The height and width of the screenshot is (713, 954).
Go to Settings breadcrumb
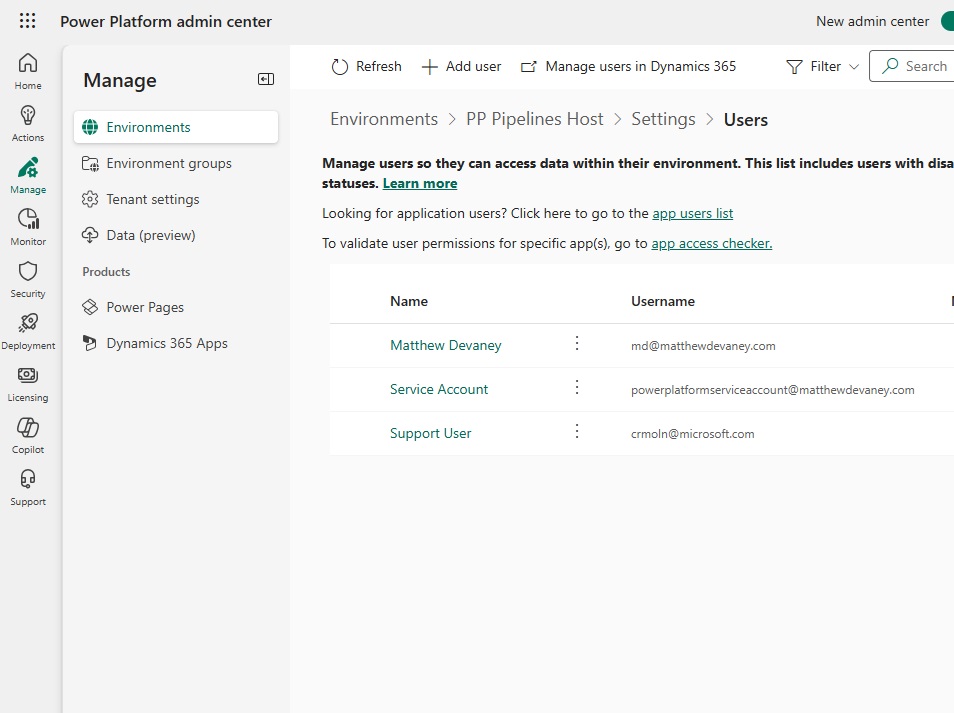[x=663, y=119]
